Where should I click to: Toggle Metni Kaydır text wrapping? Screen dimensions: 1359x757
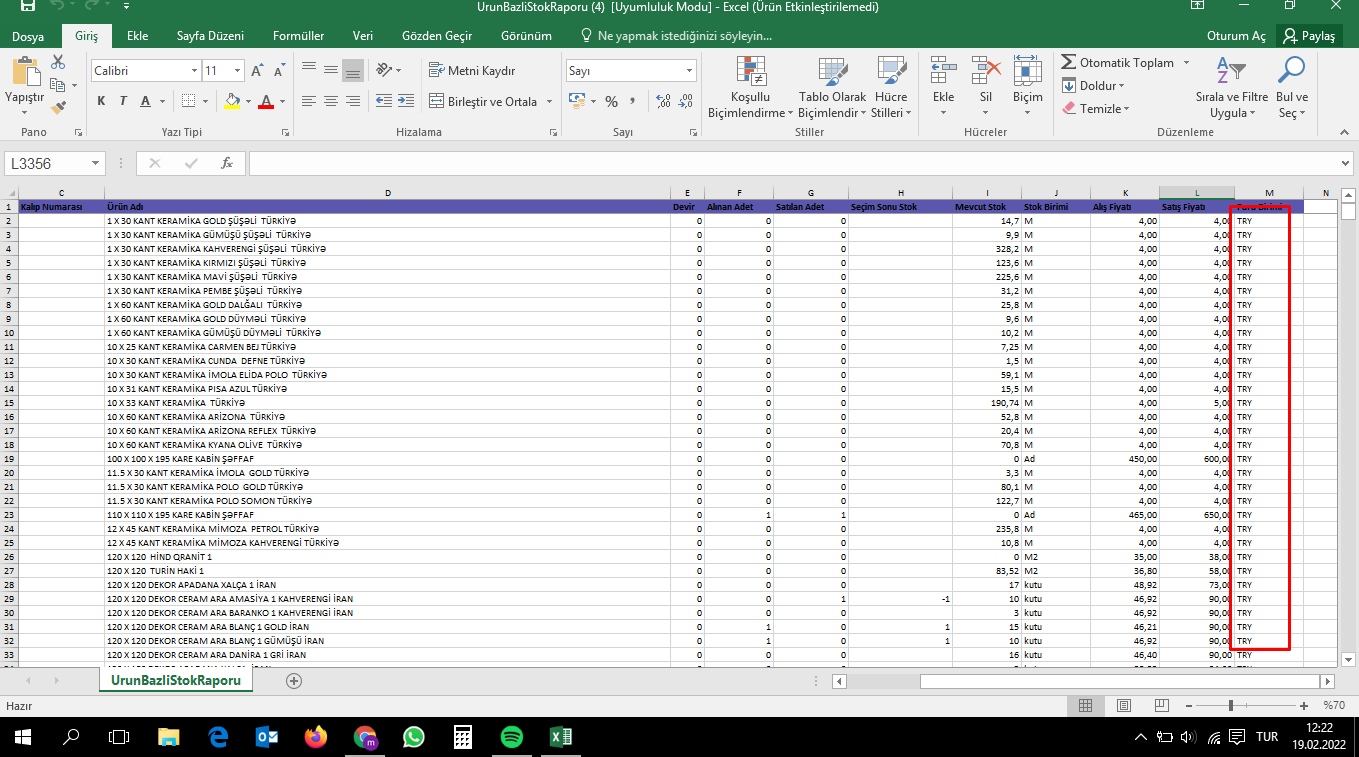click(x=472, y=70)
